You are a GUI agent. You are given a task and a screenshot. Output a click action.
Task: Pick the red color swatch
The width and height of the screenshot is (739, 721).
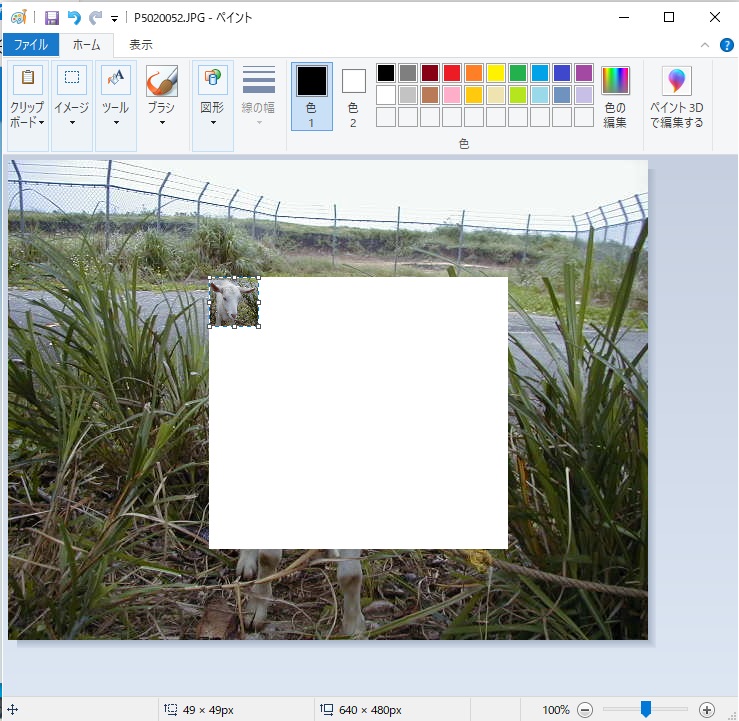[452, 73]
